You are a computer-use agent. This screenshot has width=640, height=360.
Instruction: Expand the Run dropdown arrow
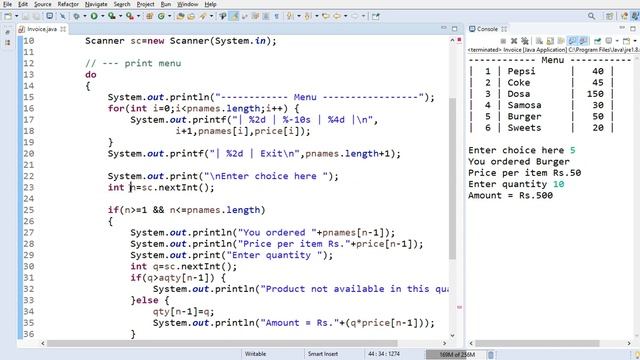tap(102, 16)
